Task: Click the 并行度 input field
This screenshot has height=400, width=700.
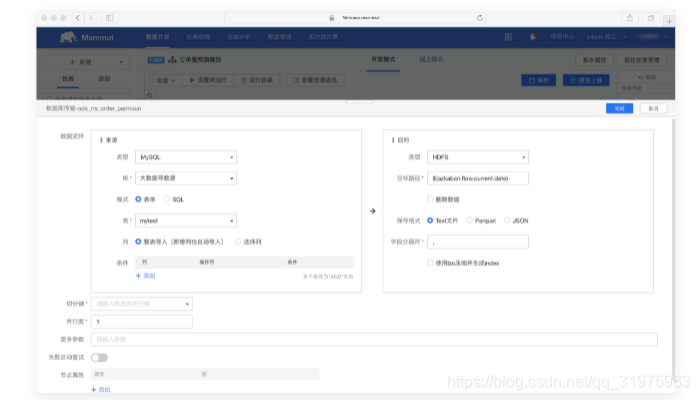Action: click(142, 322)
